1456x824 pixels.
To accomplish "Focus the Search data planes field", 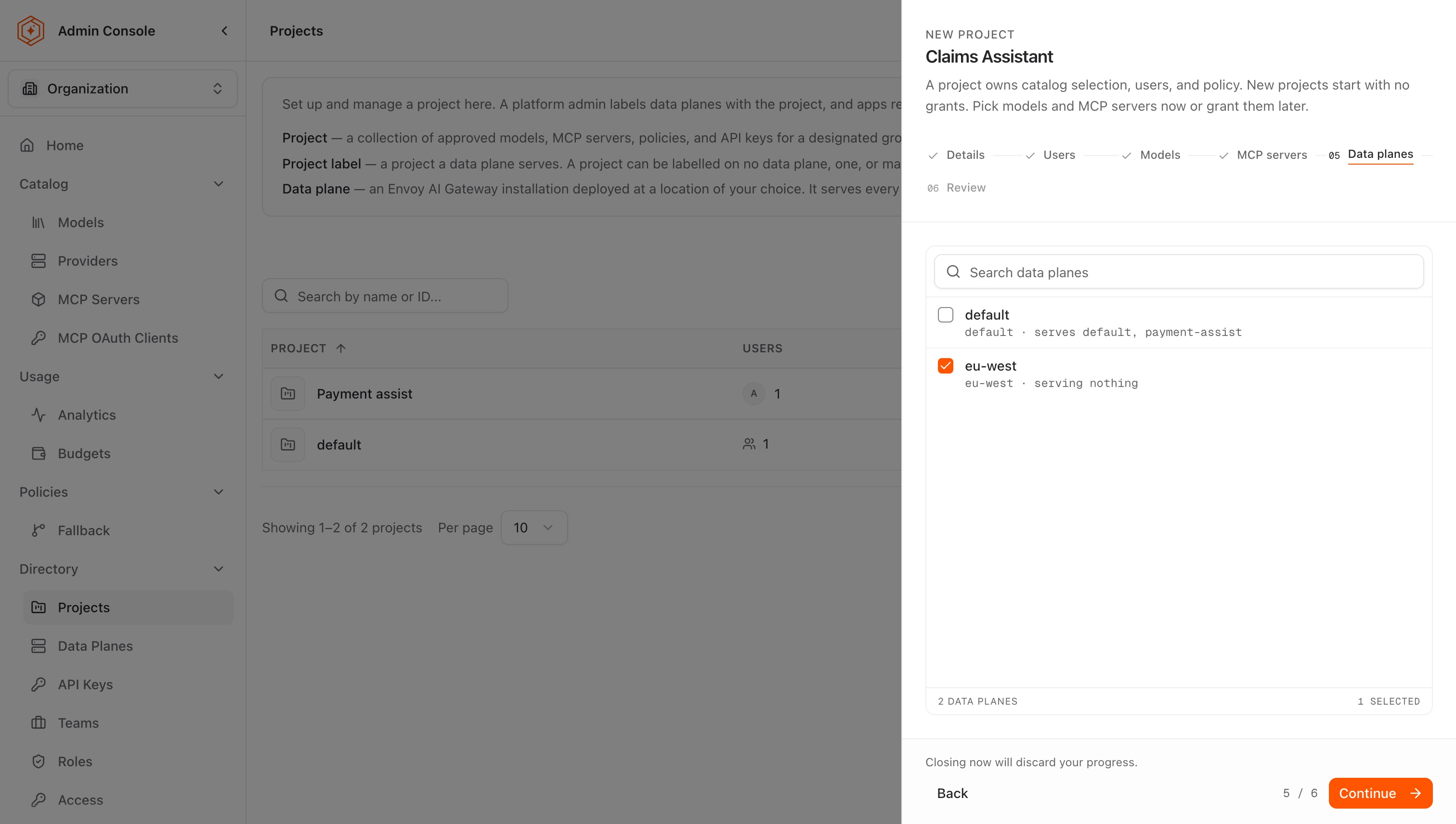I will coord(1179,272).
